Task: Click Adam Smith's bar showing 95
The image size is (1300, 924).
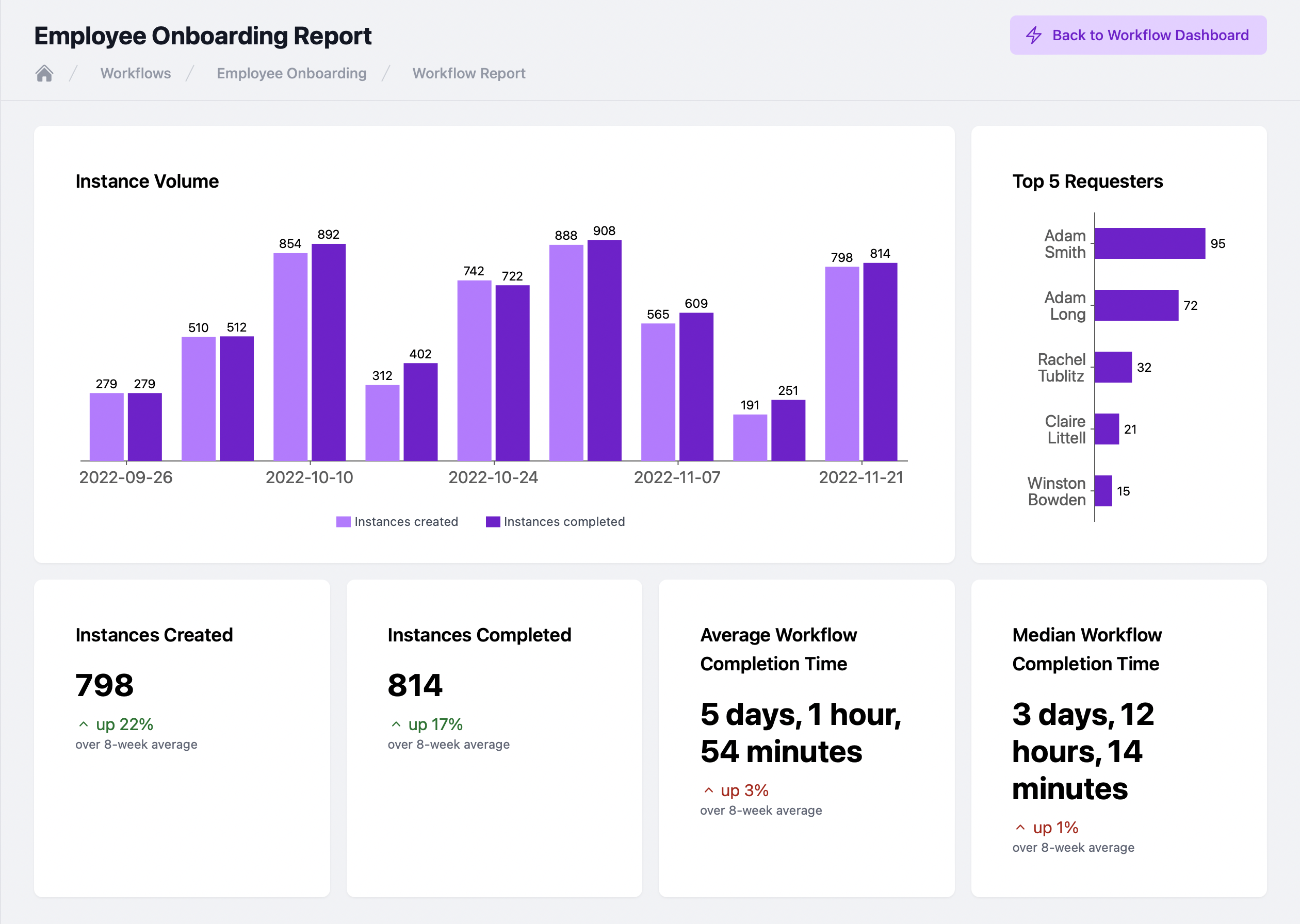Action: (x=1149, y=243)
